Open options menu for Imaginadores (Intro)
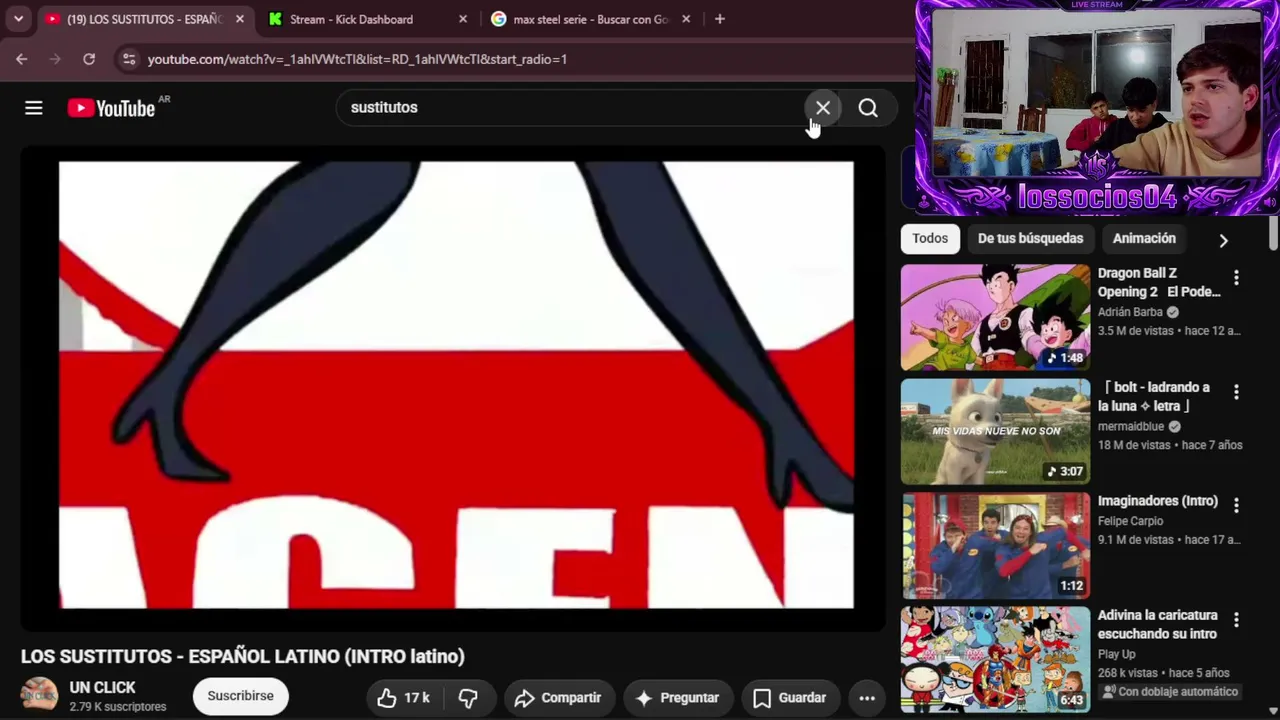Screen dimensions: 1280x720 point(1236,506)
